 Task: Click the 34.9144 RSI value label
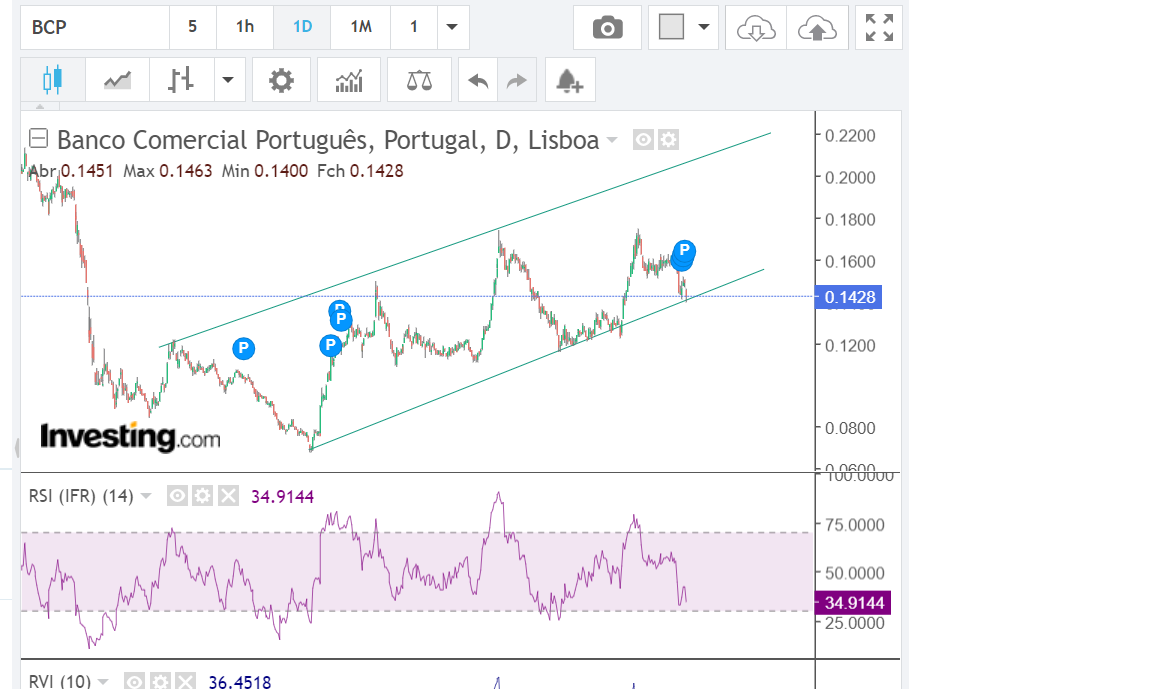(x=853, y=603)
